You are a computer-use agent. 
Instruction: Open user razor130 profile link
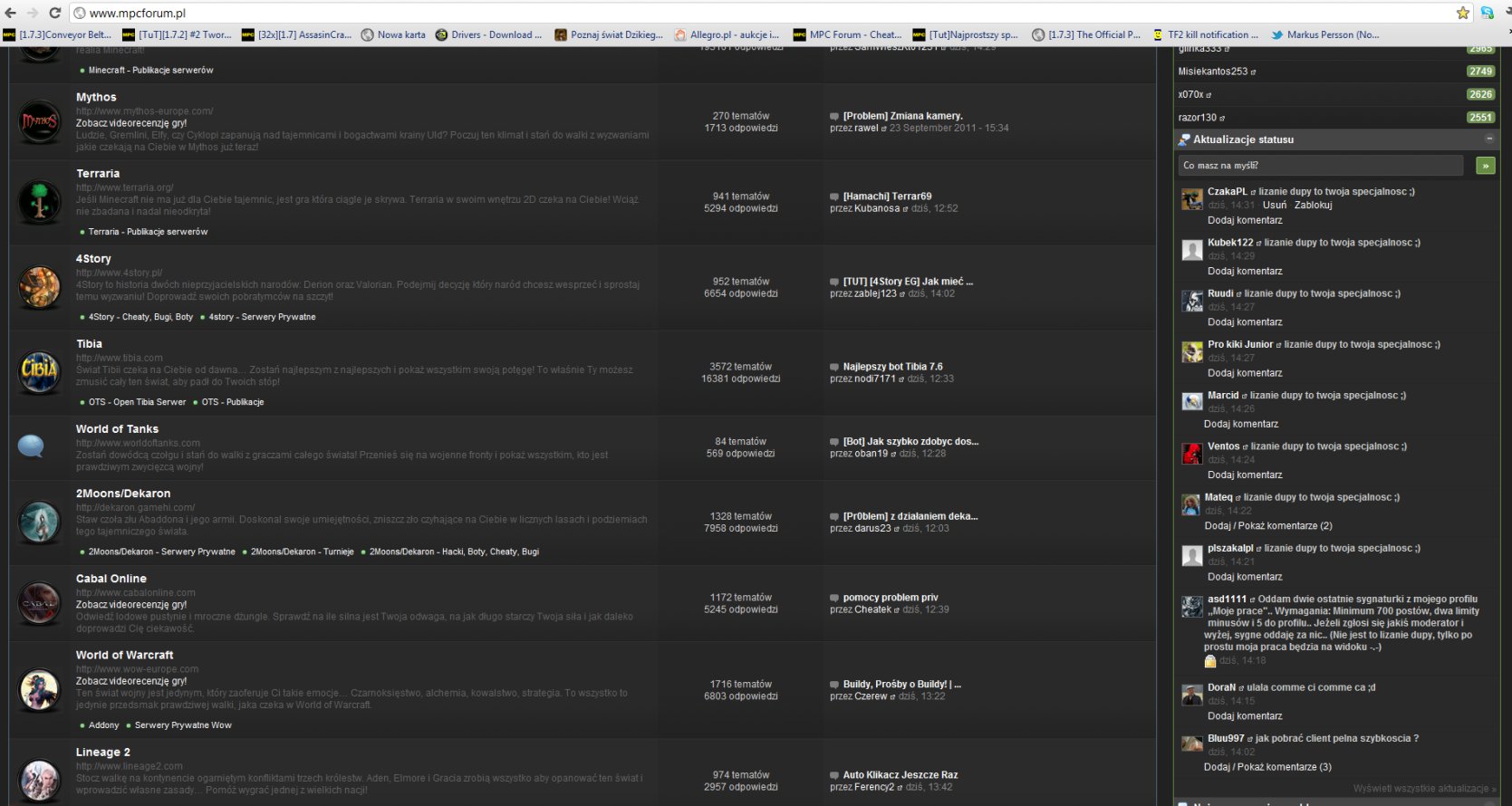tap(1197, 118)
